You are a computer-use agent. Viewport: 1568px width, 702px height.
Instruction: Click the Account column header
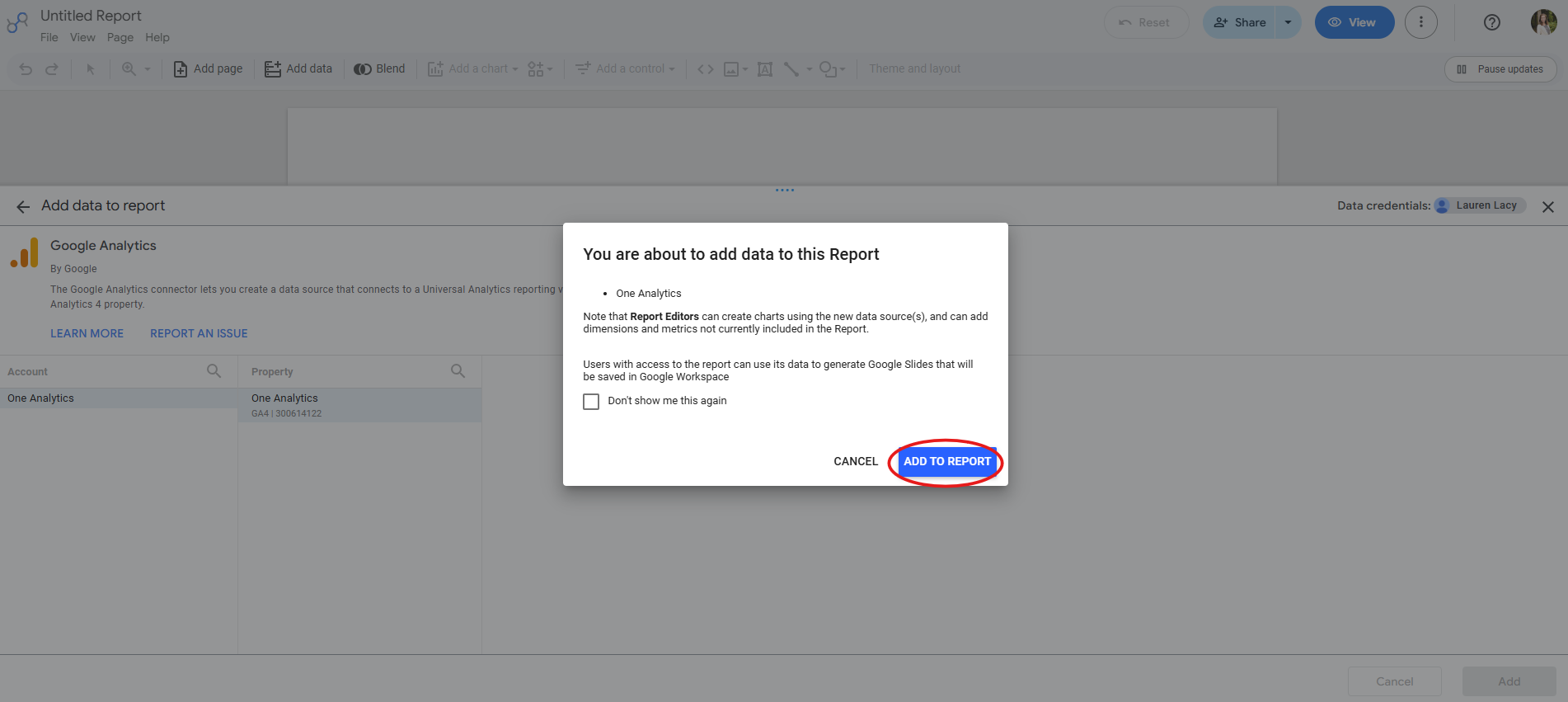point(28,372)
